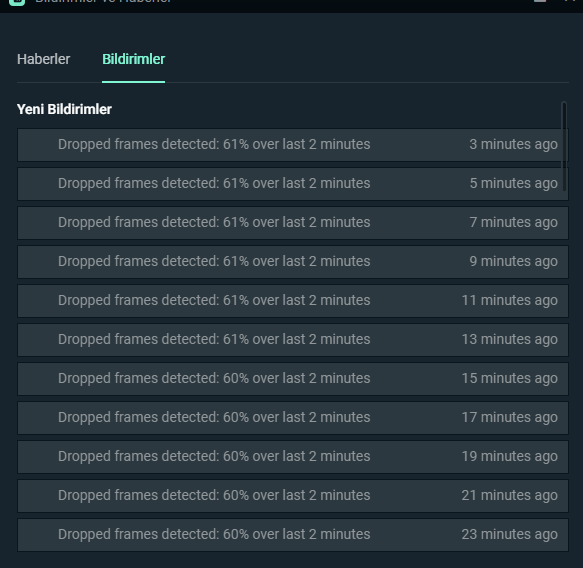Click the window title text in the title bar
The image size is (583, 568).
click(103, 1)
